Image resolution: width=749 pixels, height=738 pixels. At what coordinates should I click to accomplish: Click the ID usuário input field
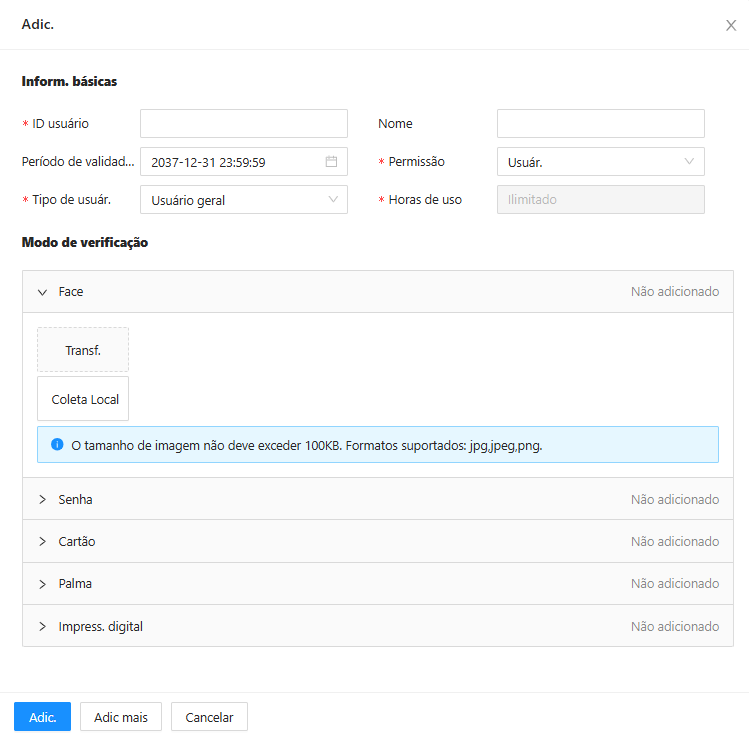[244, 124]
